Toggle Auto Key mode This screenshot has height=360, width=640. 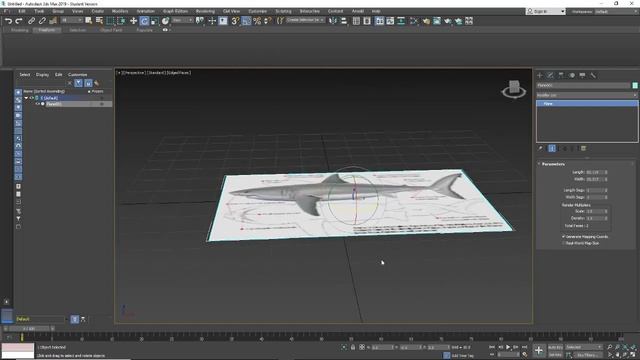pos(555,347)
